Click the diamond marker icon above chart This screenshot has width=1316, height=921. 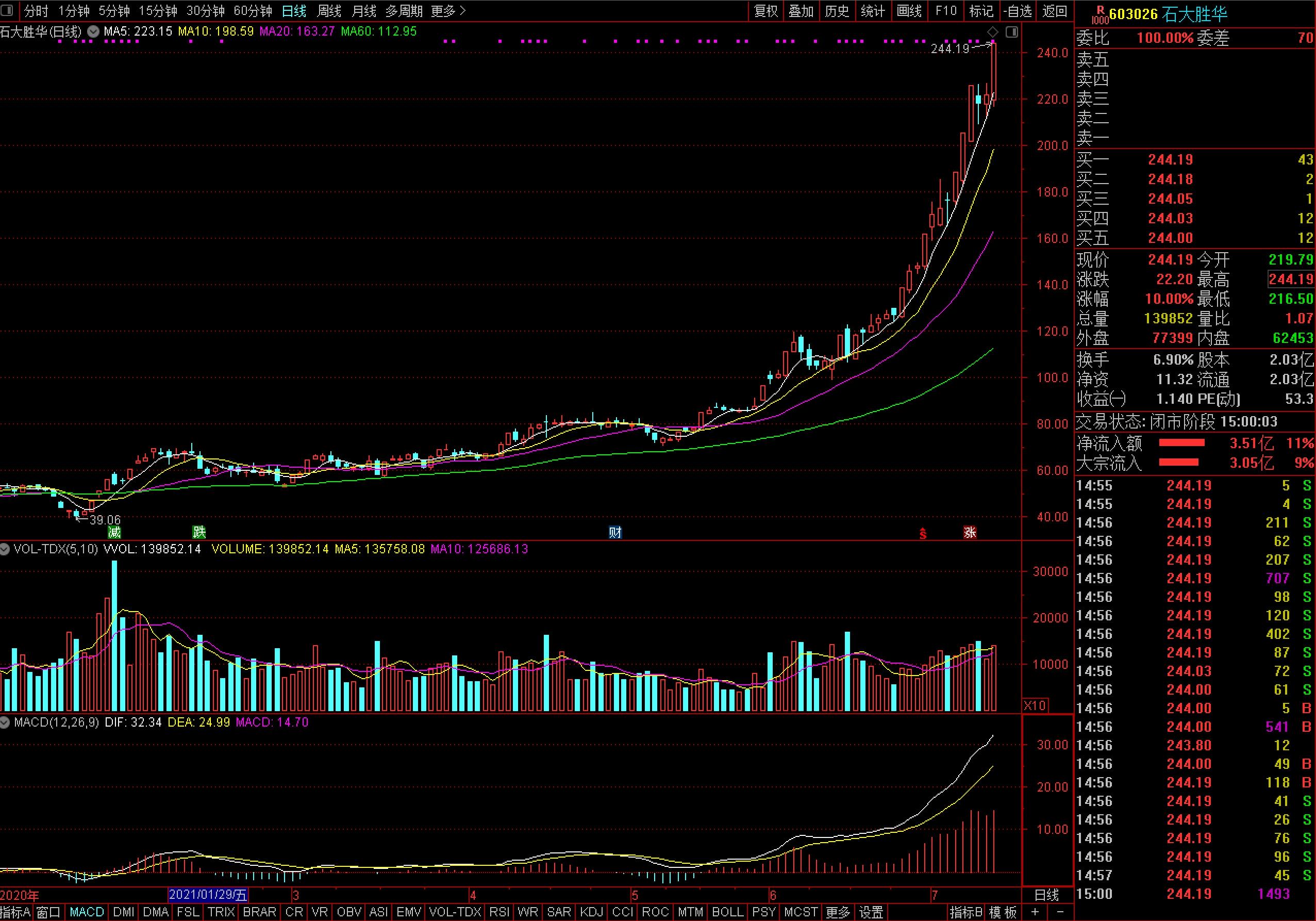993,32
